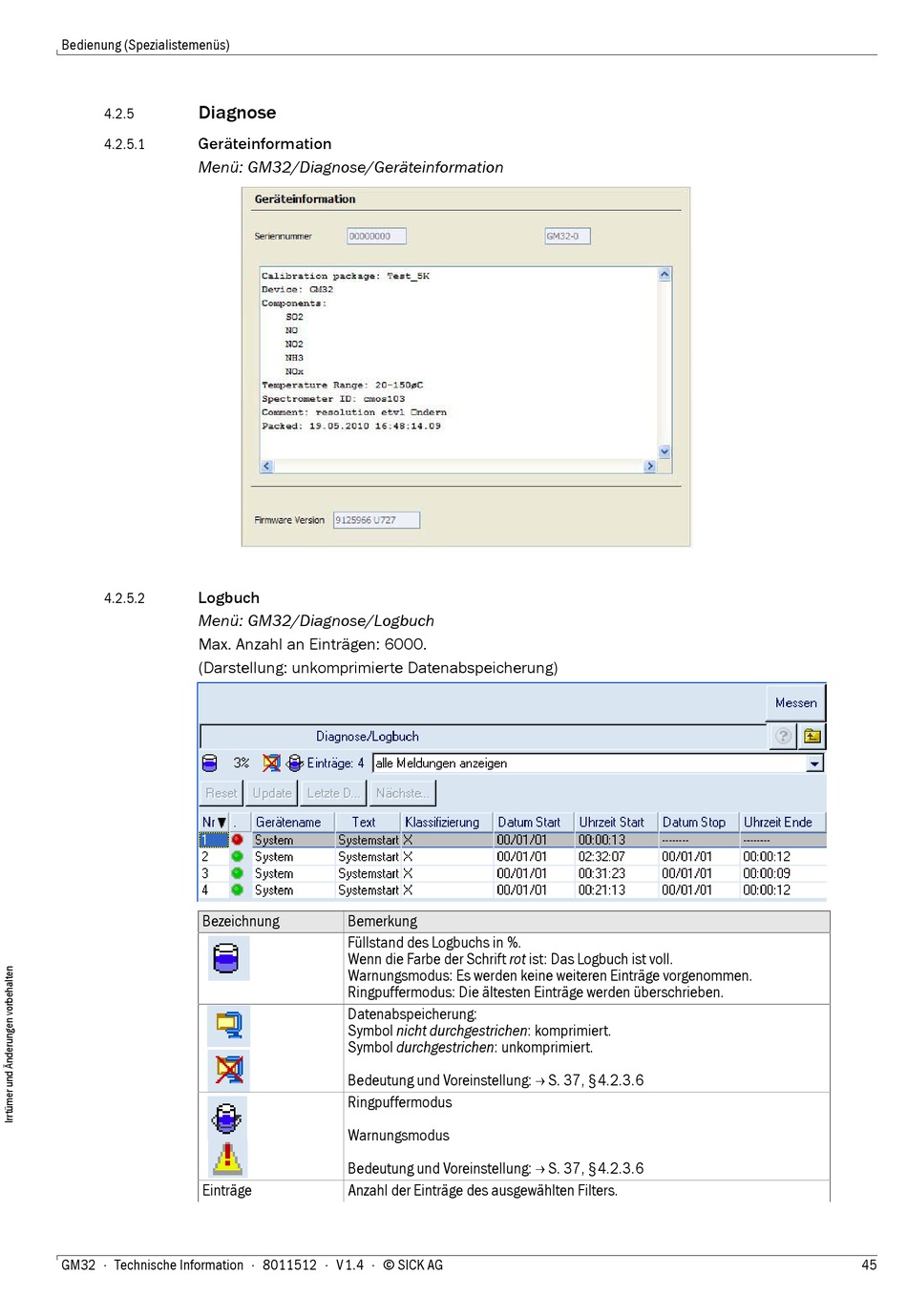Click the ring buffer mode icon
Screen dimensions: 907x1316
pyautogui.click(x=295, y=763)
